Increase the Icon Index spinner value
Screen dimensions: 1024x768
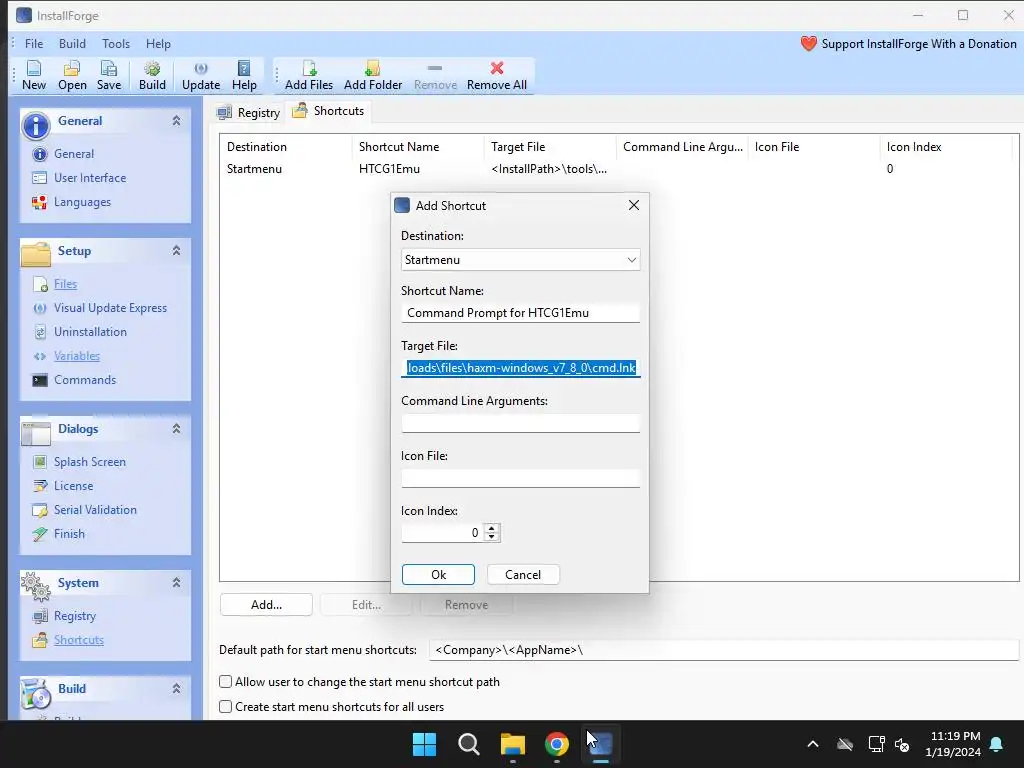pyautogui.click(x=492, y=528)
